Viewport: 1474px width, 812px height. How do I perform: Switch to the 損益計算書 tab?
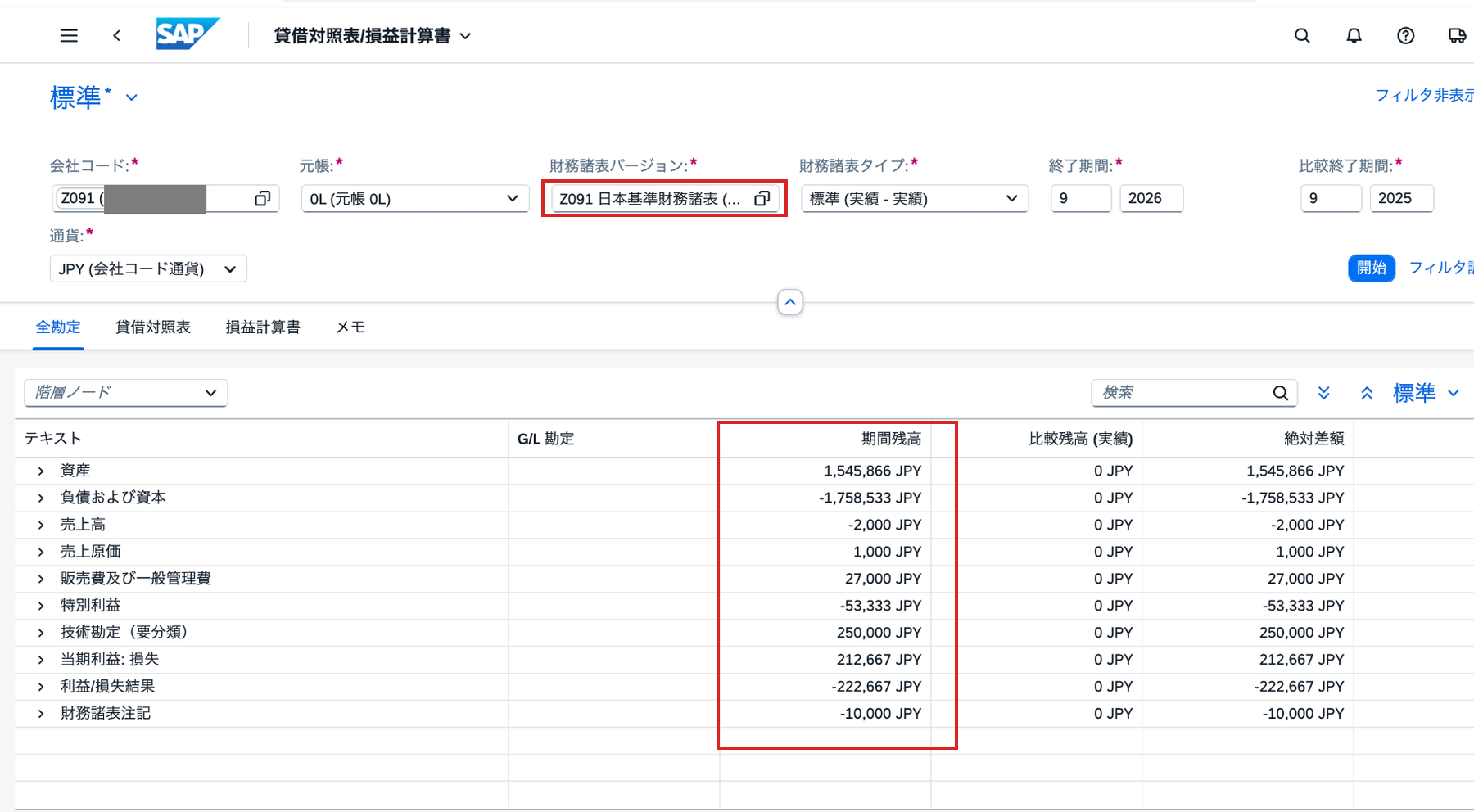(263, 327)
